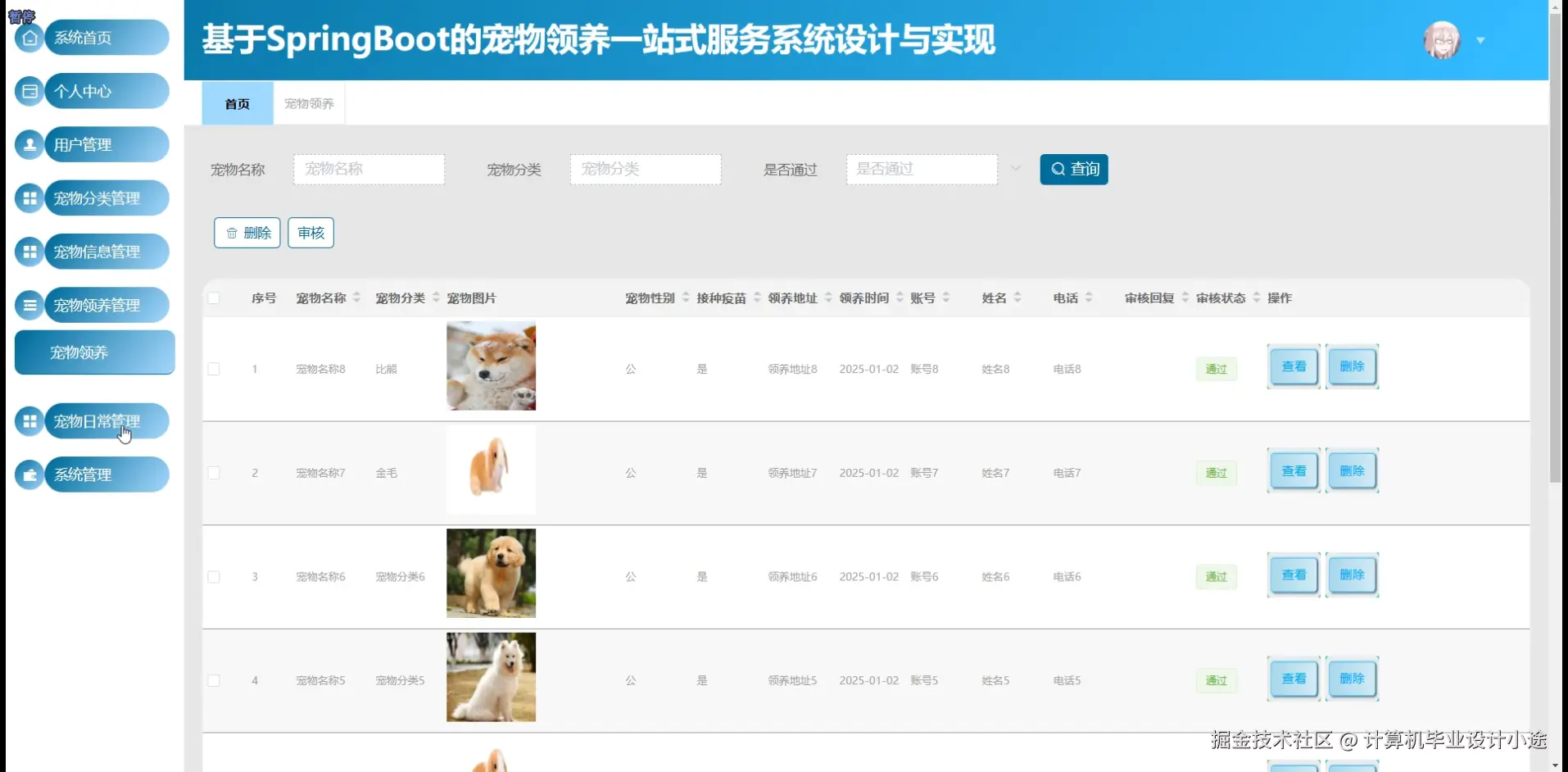Check the checkbox for row 1

point(214,369)
